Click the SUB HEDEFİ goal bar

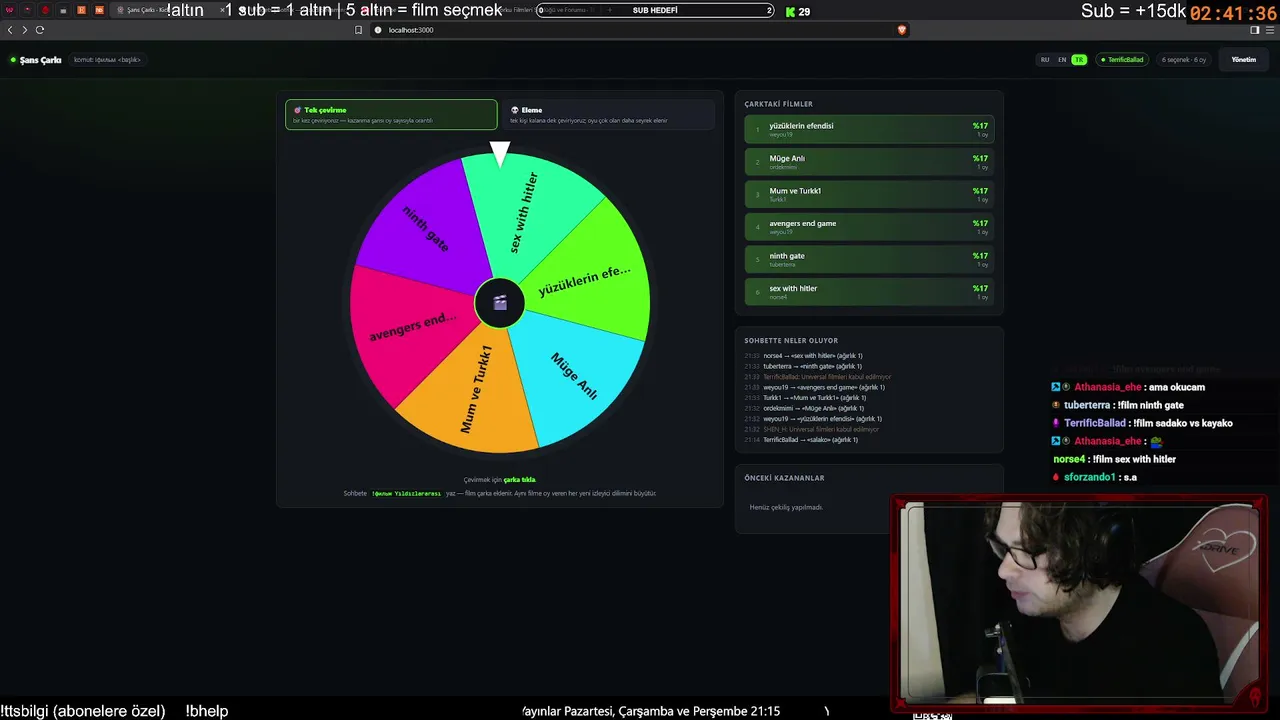point(655,10)
